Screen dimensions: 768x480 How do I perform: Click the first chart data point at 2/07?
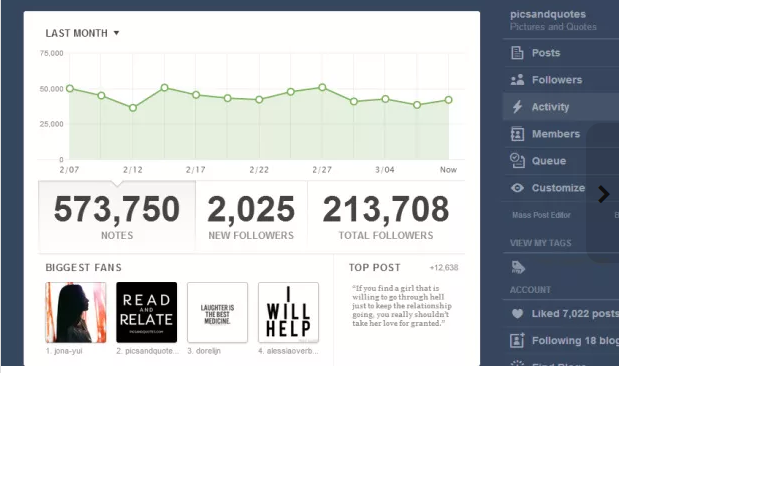coord(70,89)
